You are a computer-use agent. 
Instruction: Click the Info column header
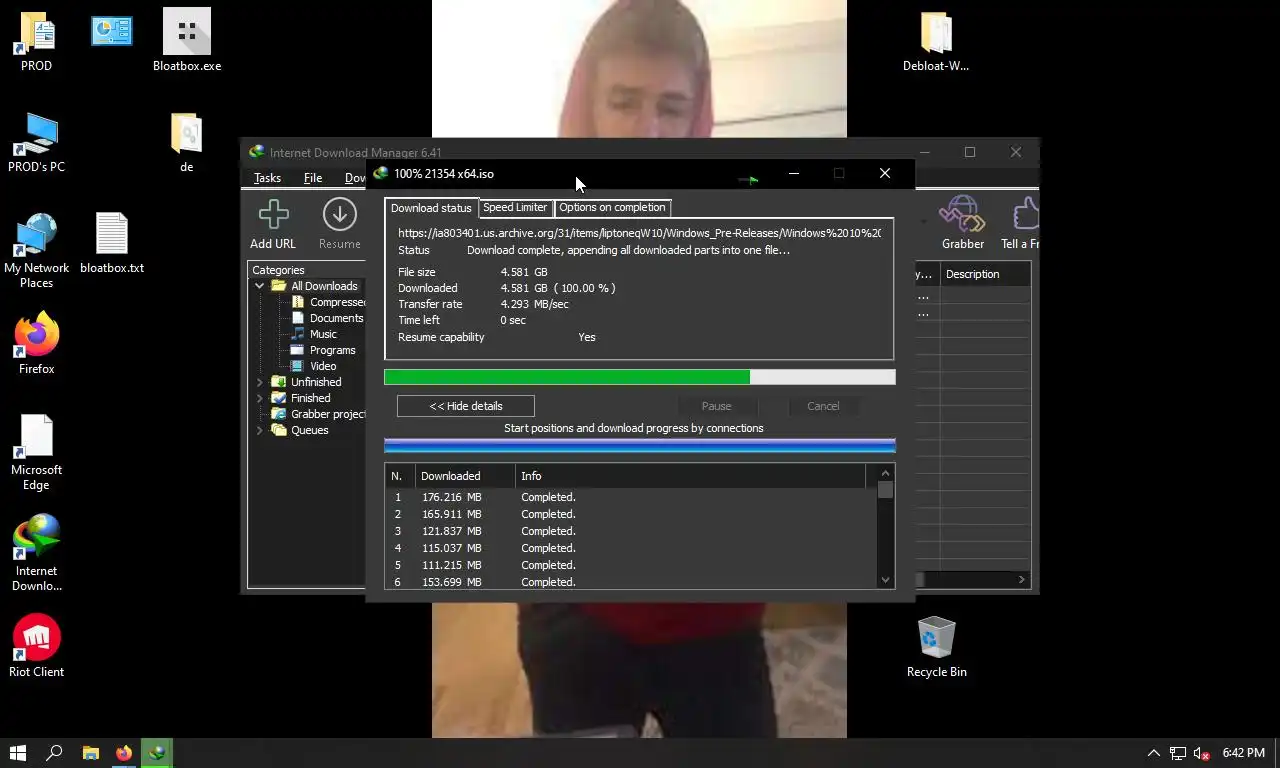click(691, 476)
